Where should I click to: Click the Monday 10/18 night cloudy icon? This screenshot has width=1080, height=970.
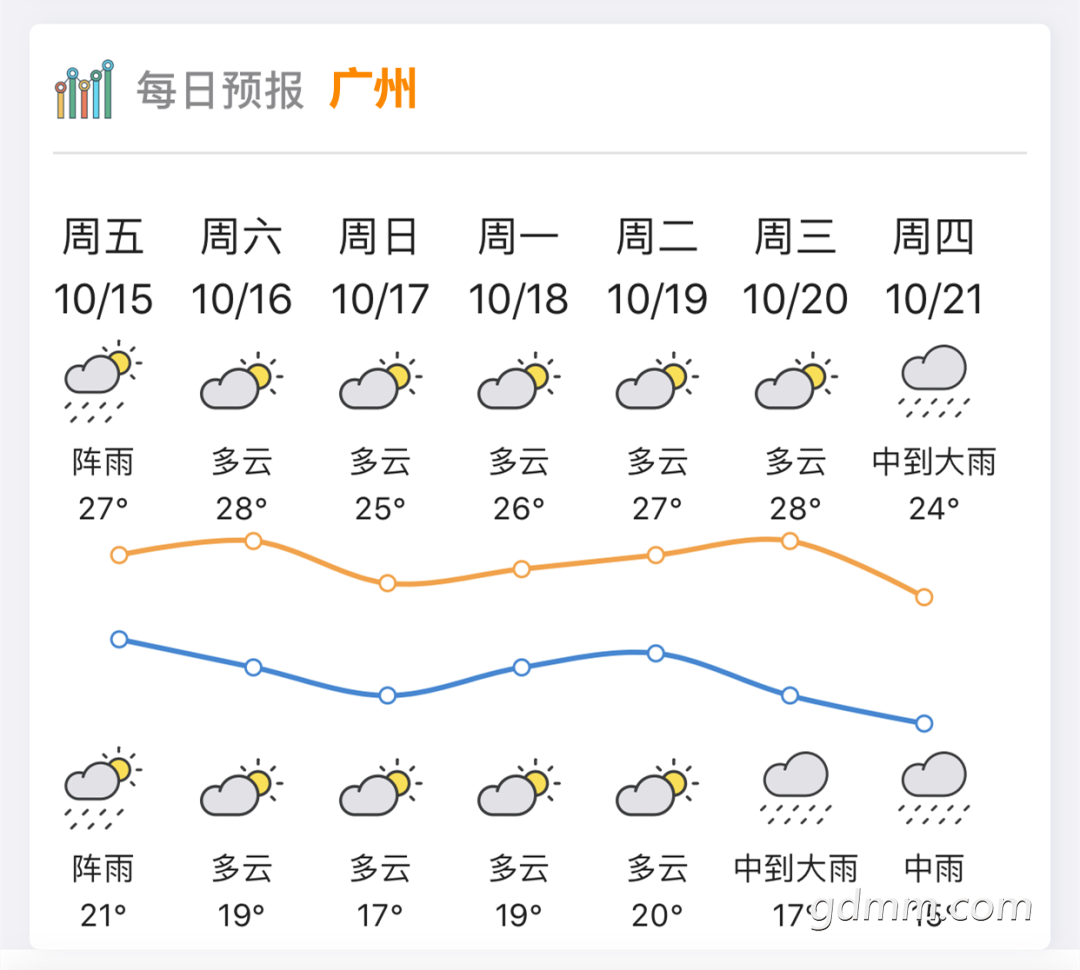[x=519, y=787]
